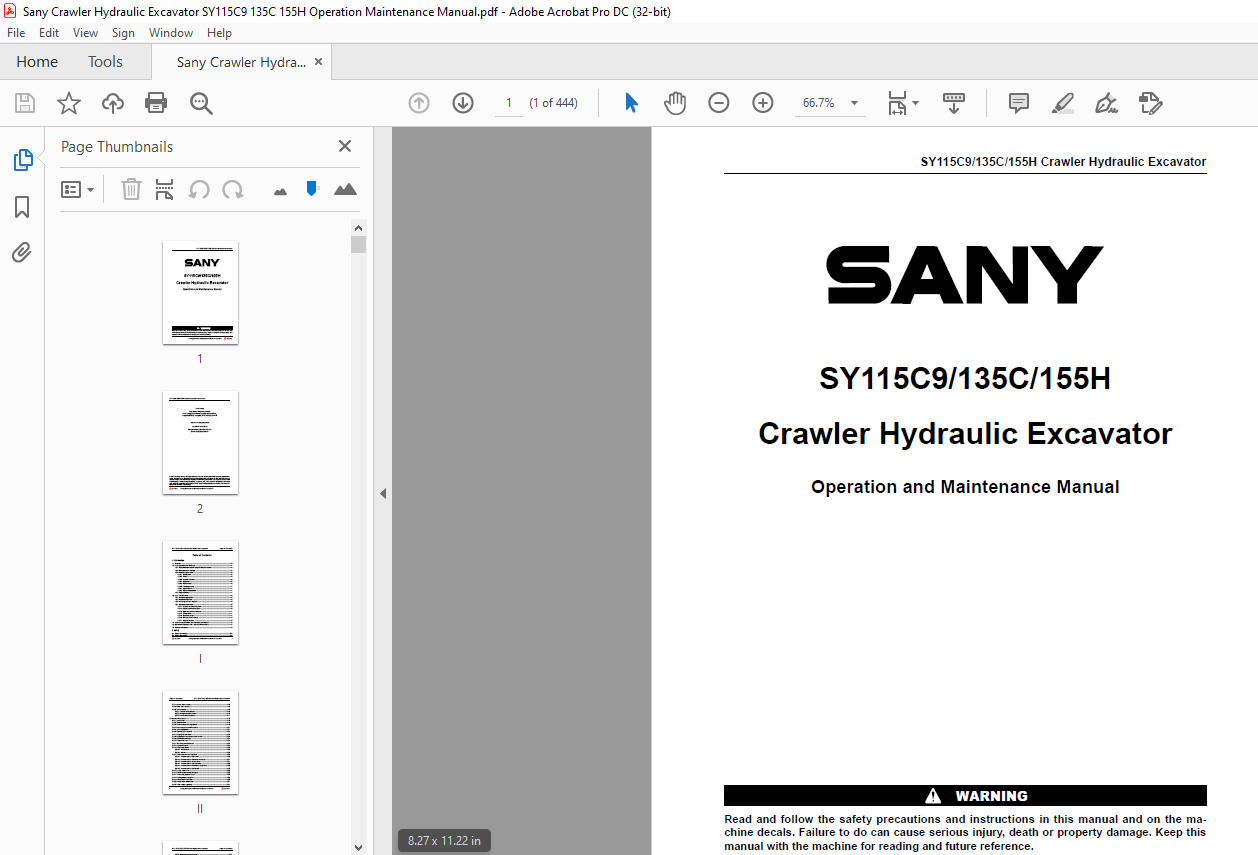Click thumbnails scrollbar up arrow
The width and height of the screenshot is (1258, 855).
(x=359, y=228)
